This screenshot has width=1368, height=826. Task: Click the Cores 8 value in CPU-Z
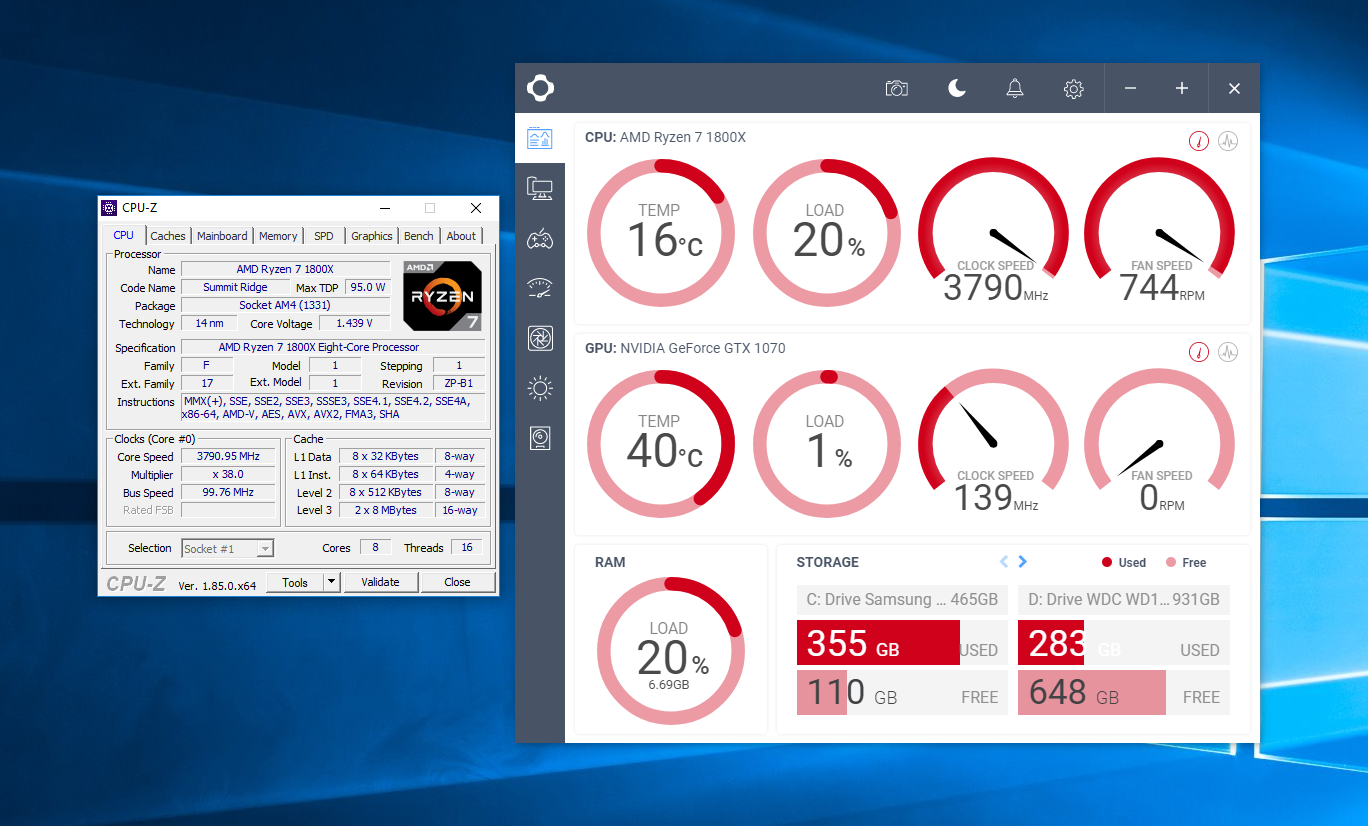375,548
